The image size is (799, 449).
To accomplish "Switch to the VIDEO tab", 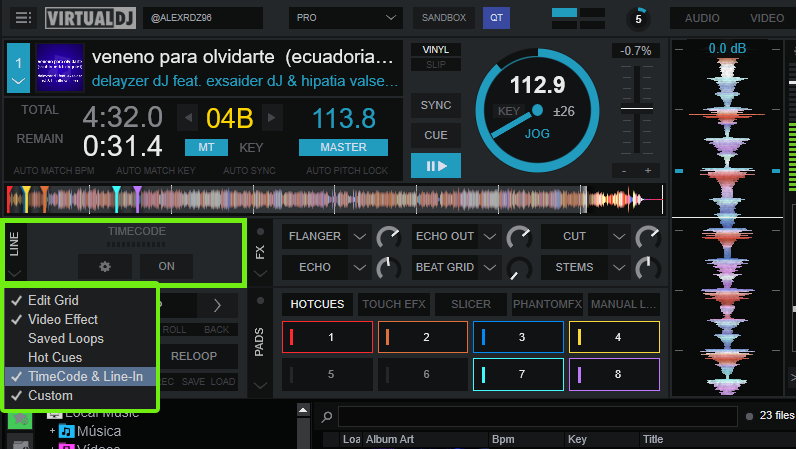I will [766, 18].
